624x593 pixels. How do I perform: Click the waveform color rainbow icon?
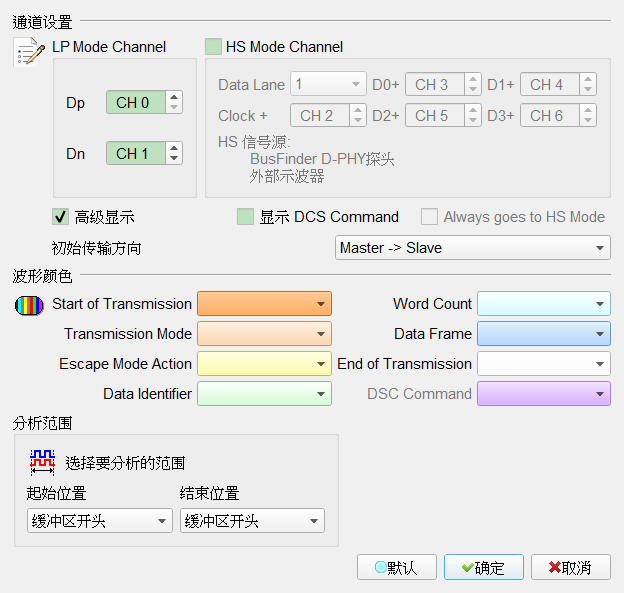29,305
